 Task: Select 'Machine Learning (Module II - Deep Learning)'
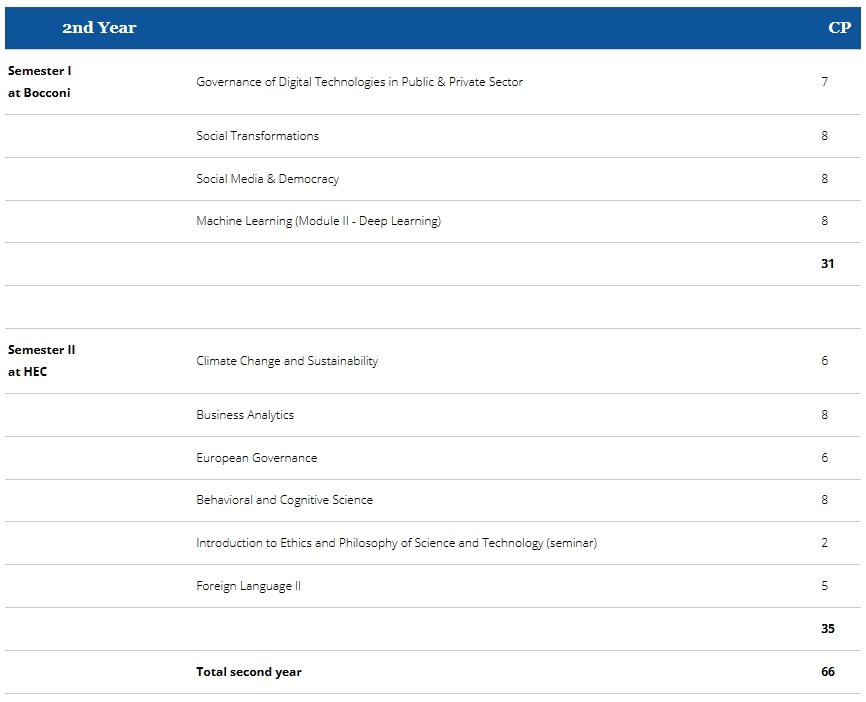[319, 221]
